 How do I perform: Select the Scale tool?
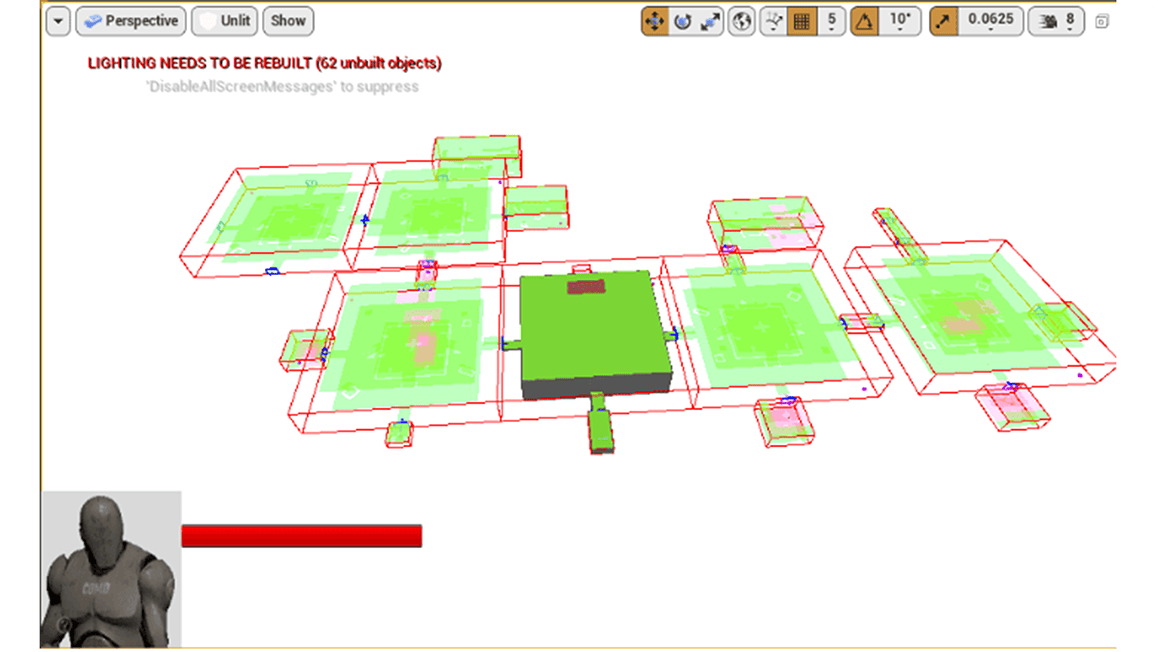(707, 20)
